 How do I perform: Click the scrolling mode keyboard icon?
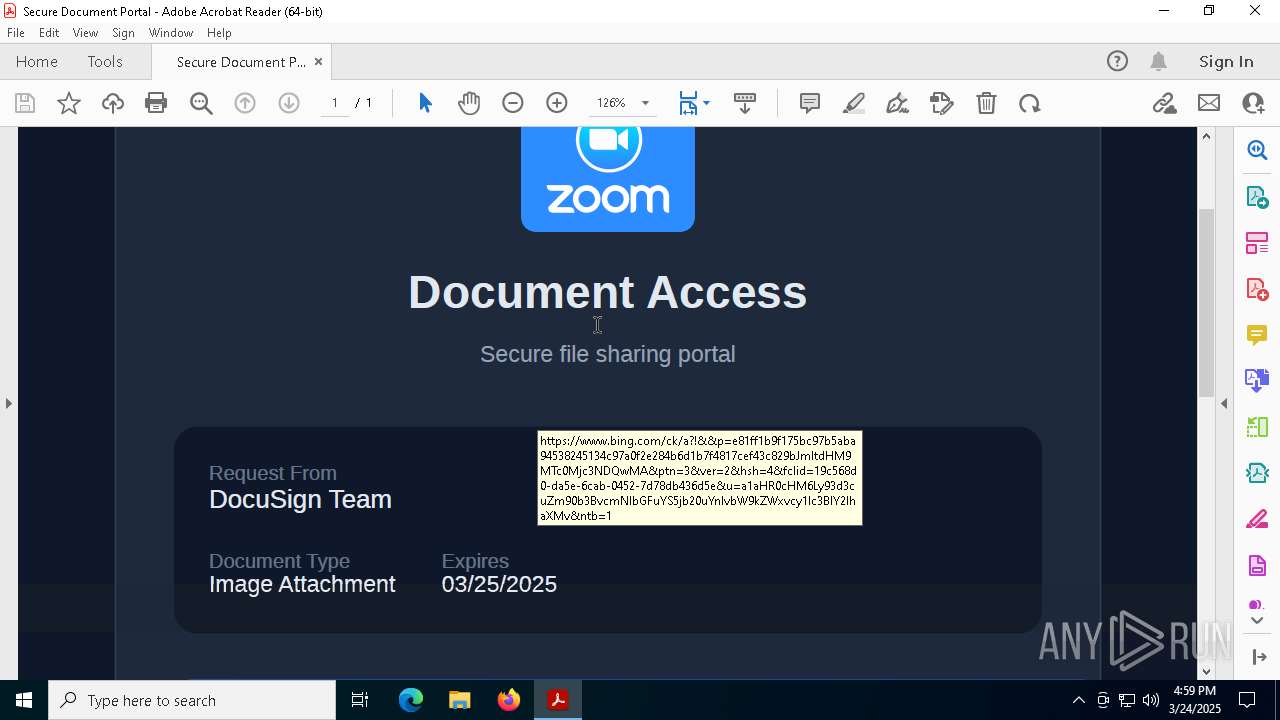pyautogui.click(x=745, y=103)
